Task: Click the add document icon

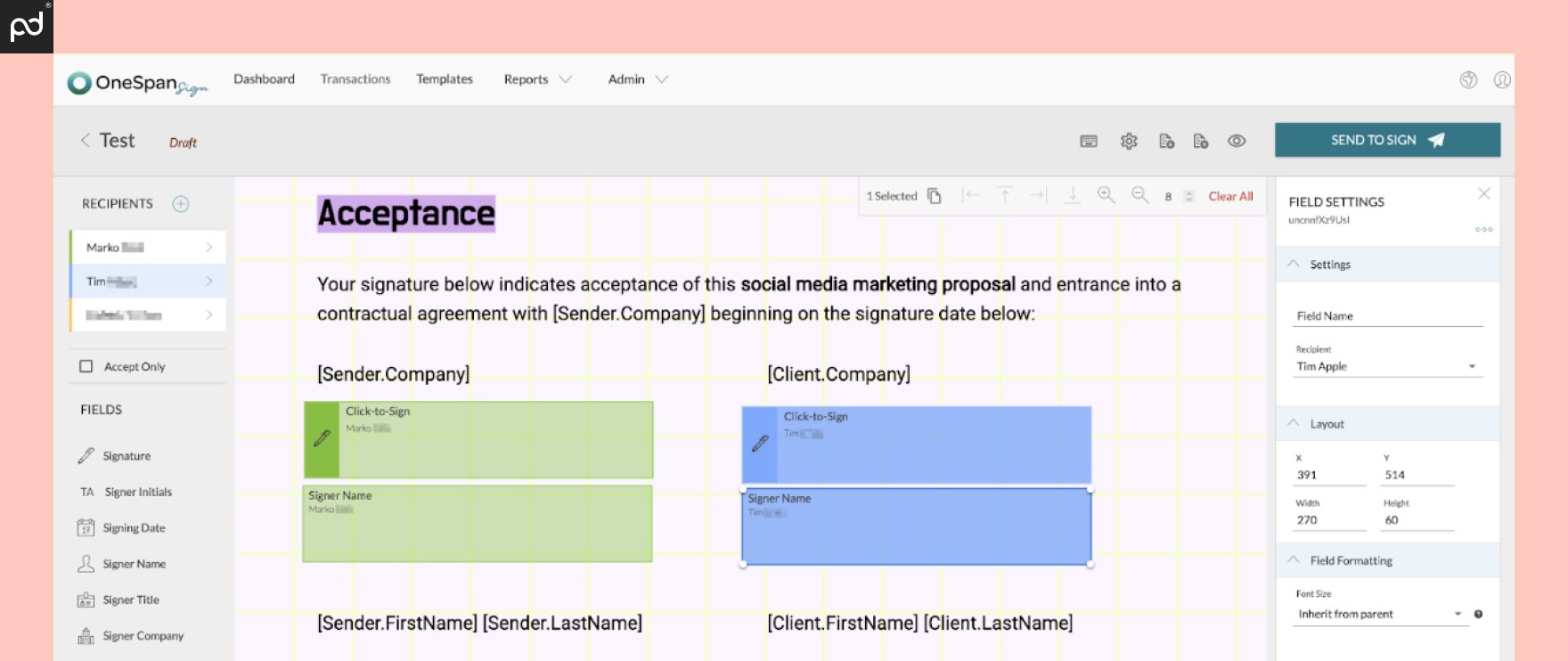Action: (1166, 141)
